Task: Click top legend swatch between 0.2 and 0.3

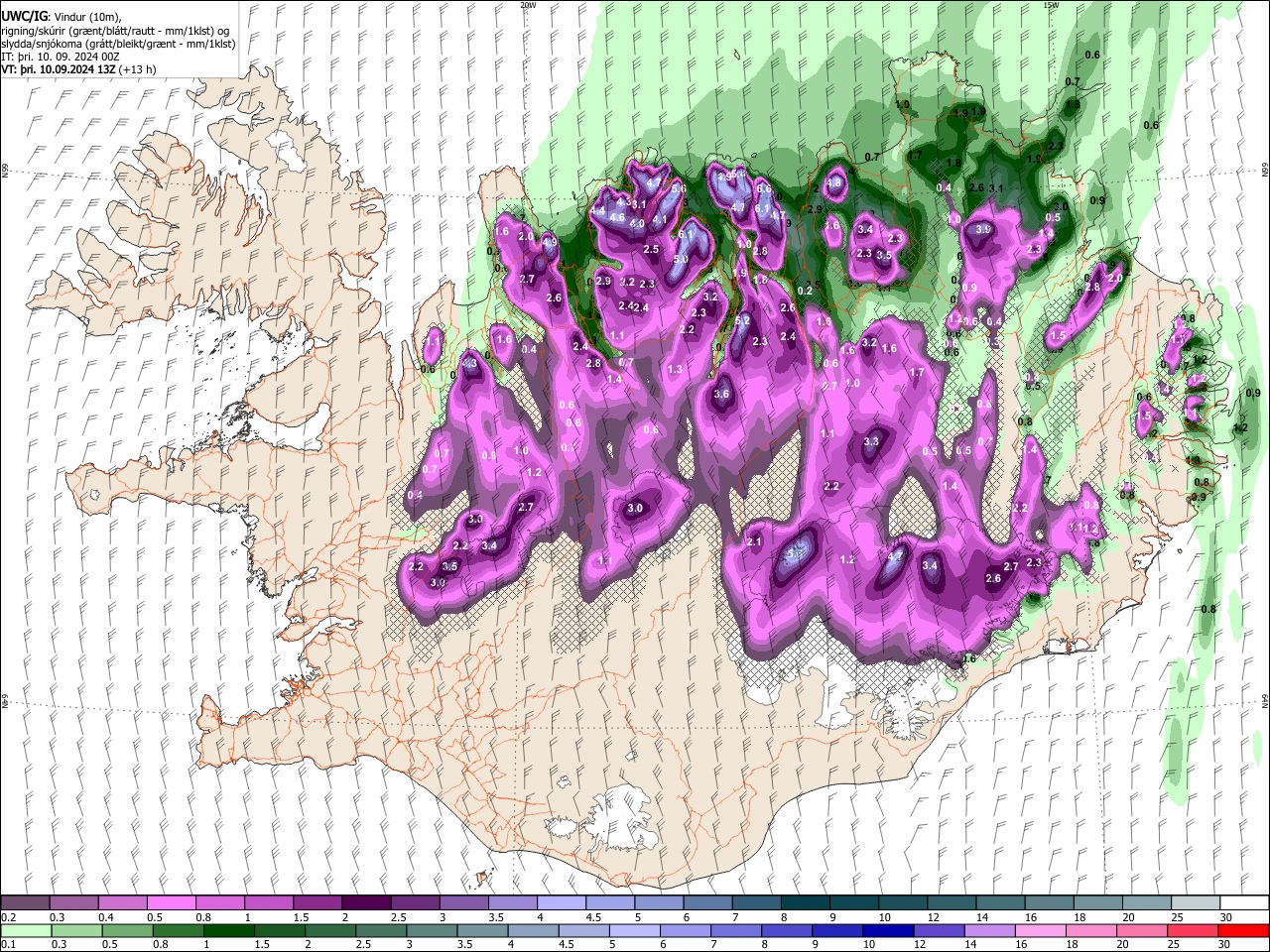Action: coord(25,903)
